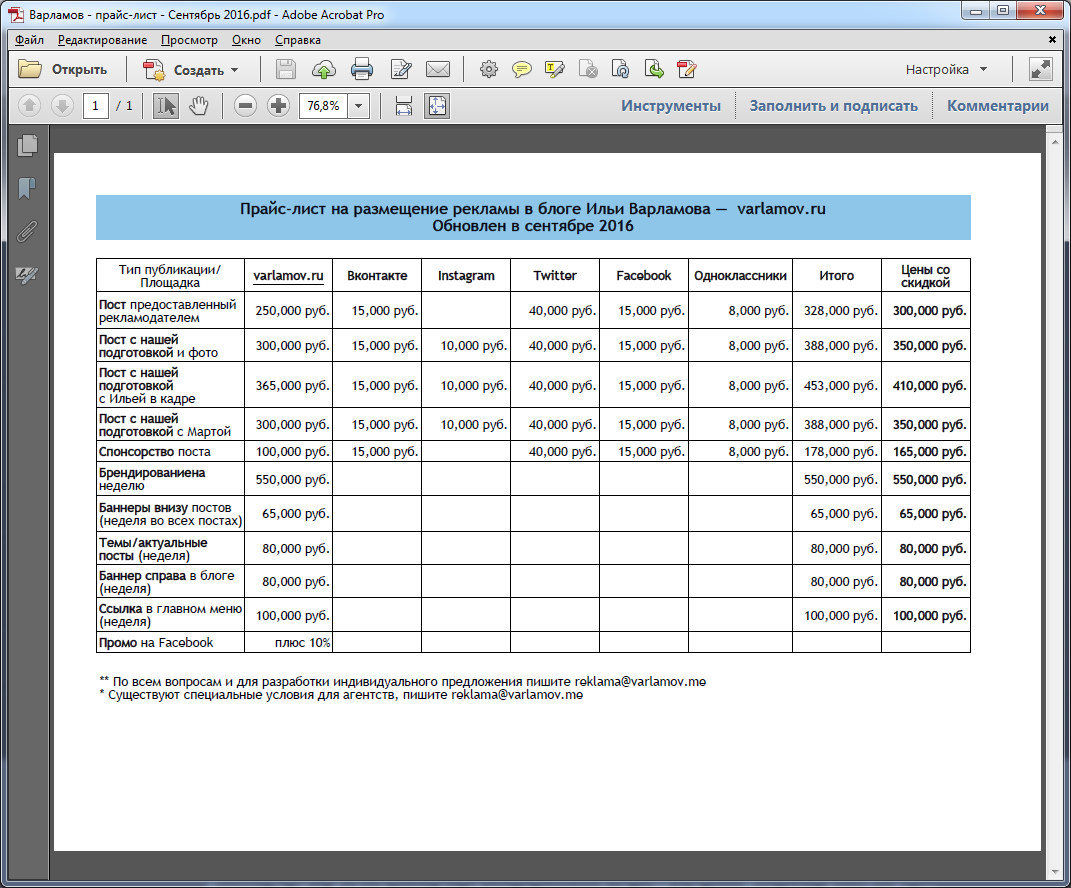Viewport: 1071px width, 888px height.
Task: Click the read mode arrows icon
Action: 1040,70
